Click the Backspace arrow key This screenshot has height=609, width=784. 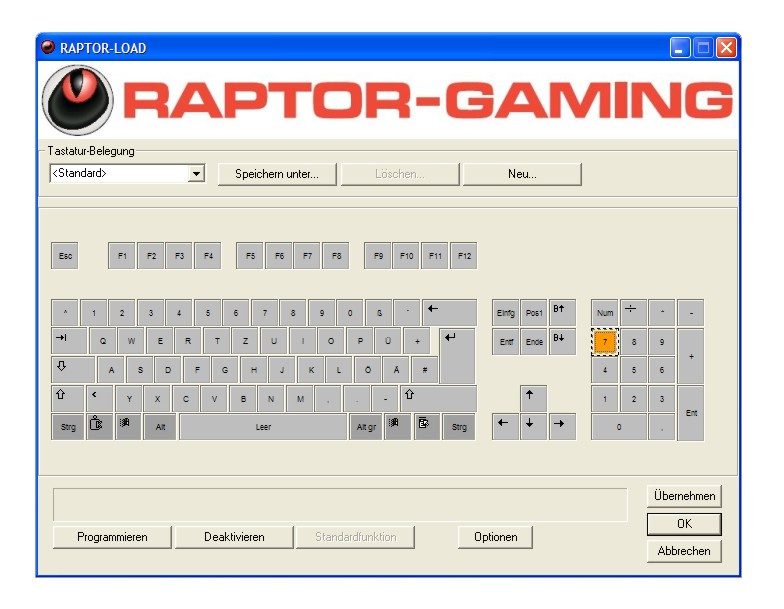449,312
